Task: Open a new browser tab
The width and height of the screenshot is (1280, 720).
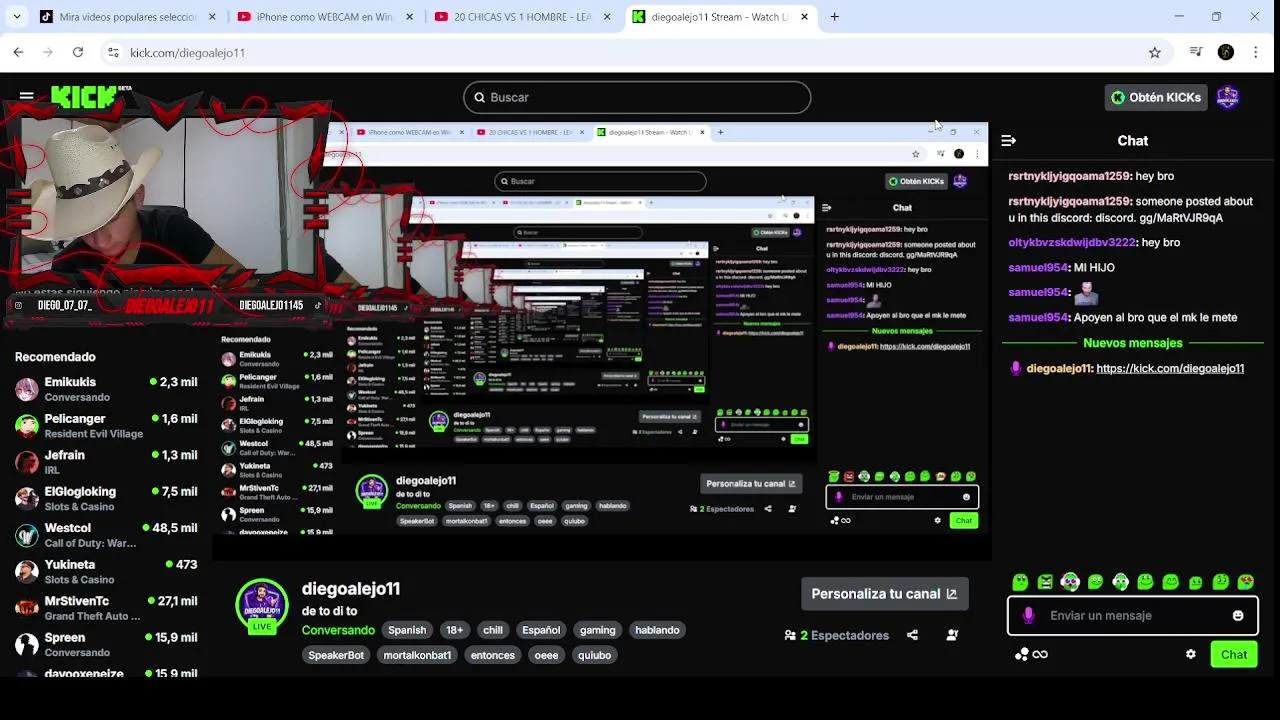Action: 834,16
